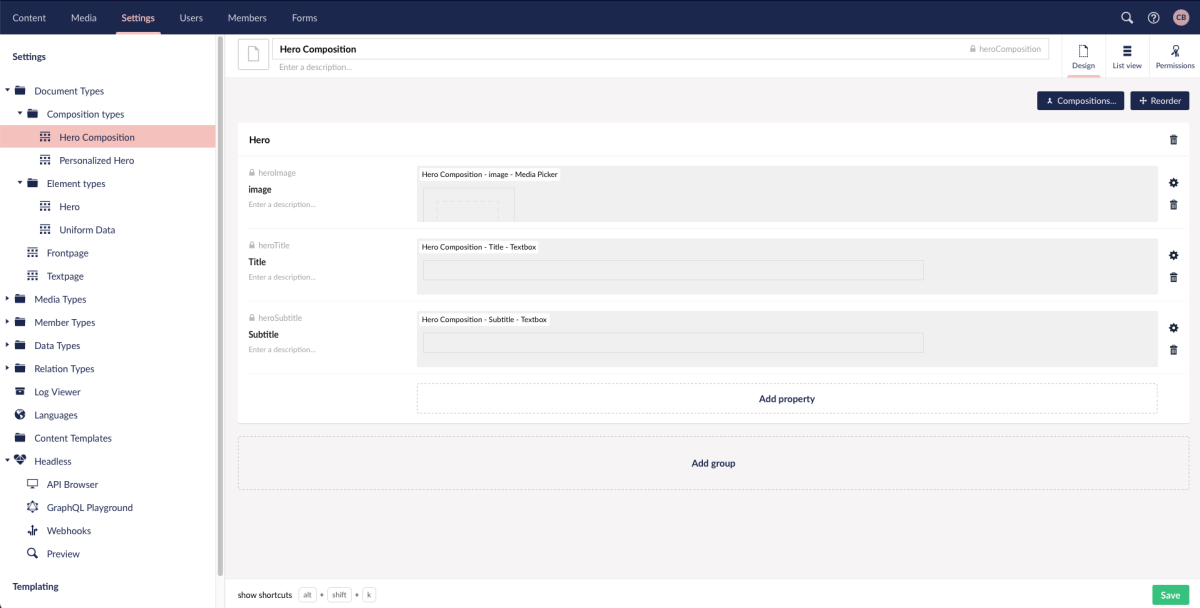
Task: Go to the Content section
Action: coord(29,18)
